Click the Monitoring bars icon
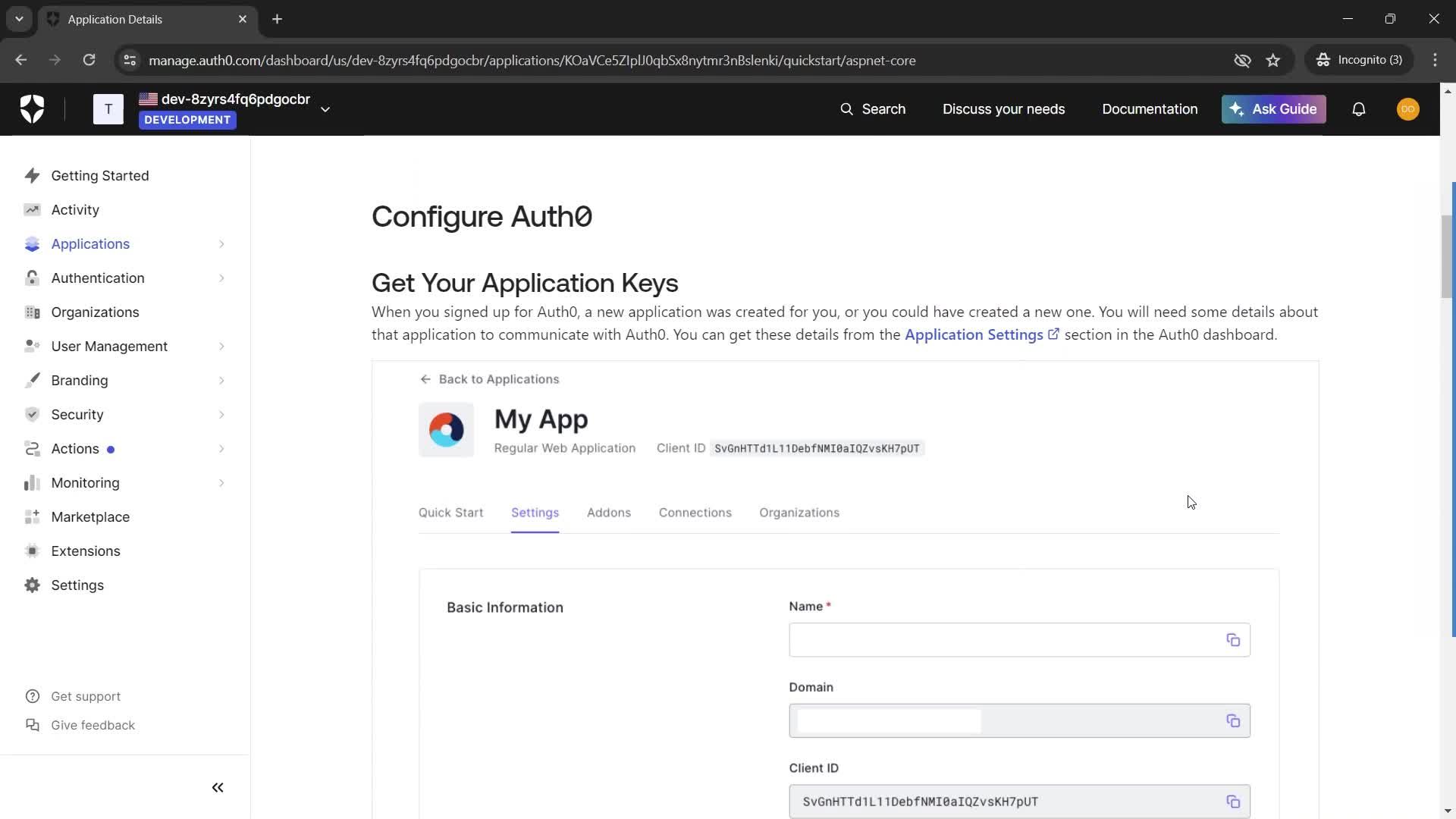The height and width of the screenshot is (819, 1456). 32,483
